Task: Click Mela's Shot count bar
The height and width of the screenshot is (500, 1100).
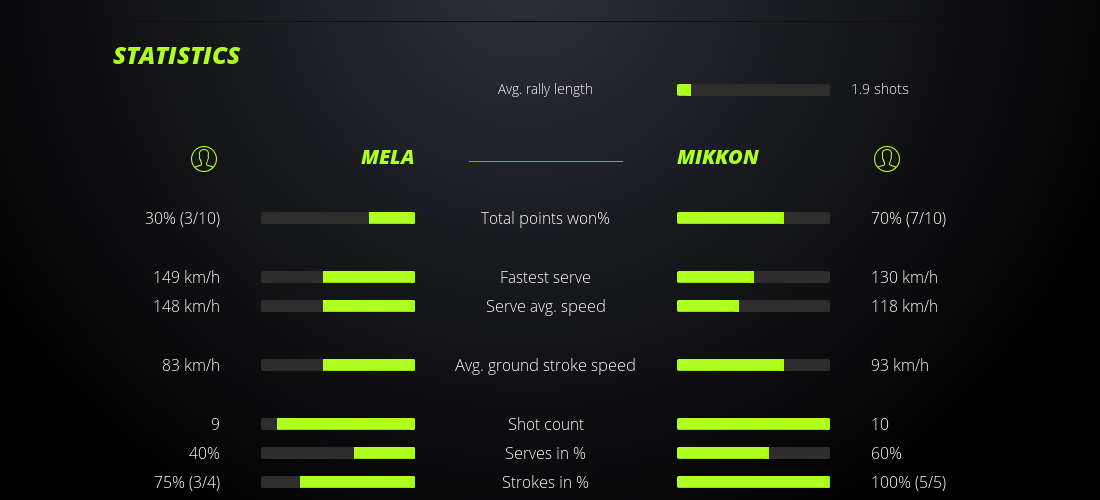Action: (x=338, y=424)
